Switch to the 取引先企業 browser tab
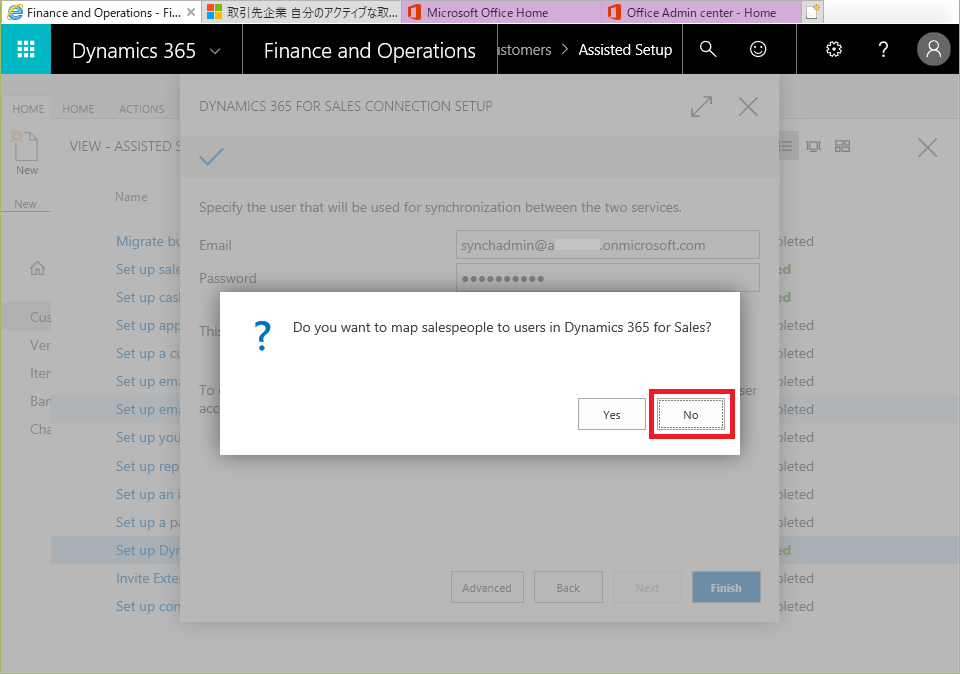960x674 pixels. point(301,12)
